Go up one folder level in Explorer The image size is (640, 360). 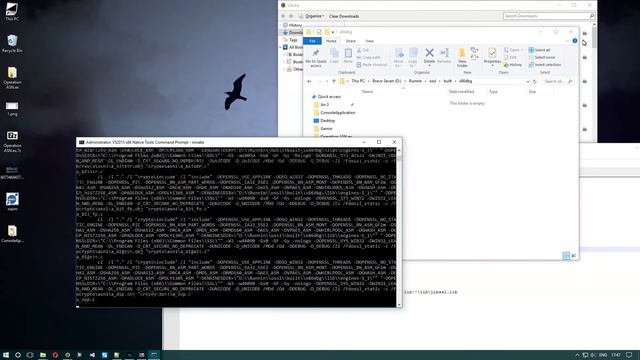coord(333,81)
